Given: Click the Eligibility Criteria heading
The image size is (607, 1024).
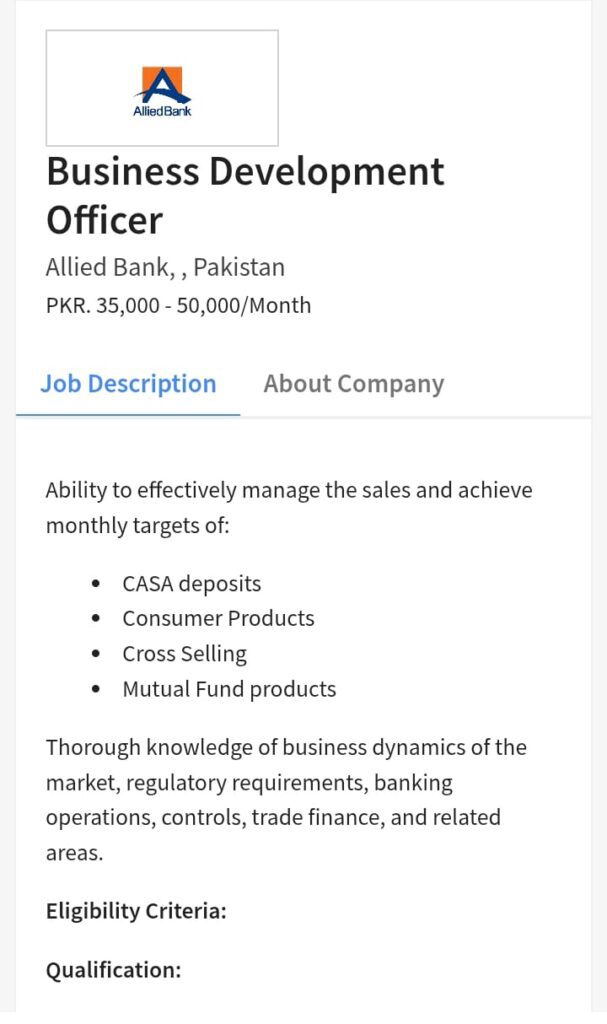Looking at the screenshot, I should point(136,911).
